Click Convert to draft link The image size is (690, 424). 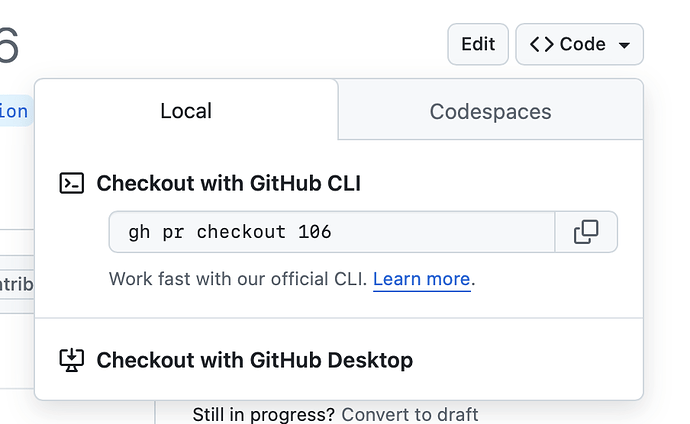409,414
